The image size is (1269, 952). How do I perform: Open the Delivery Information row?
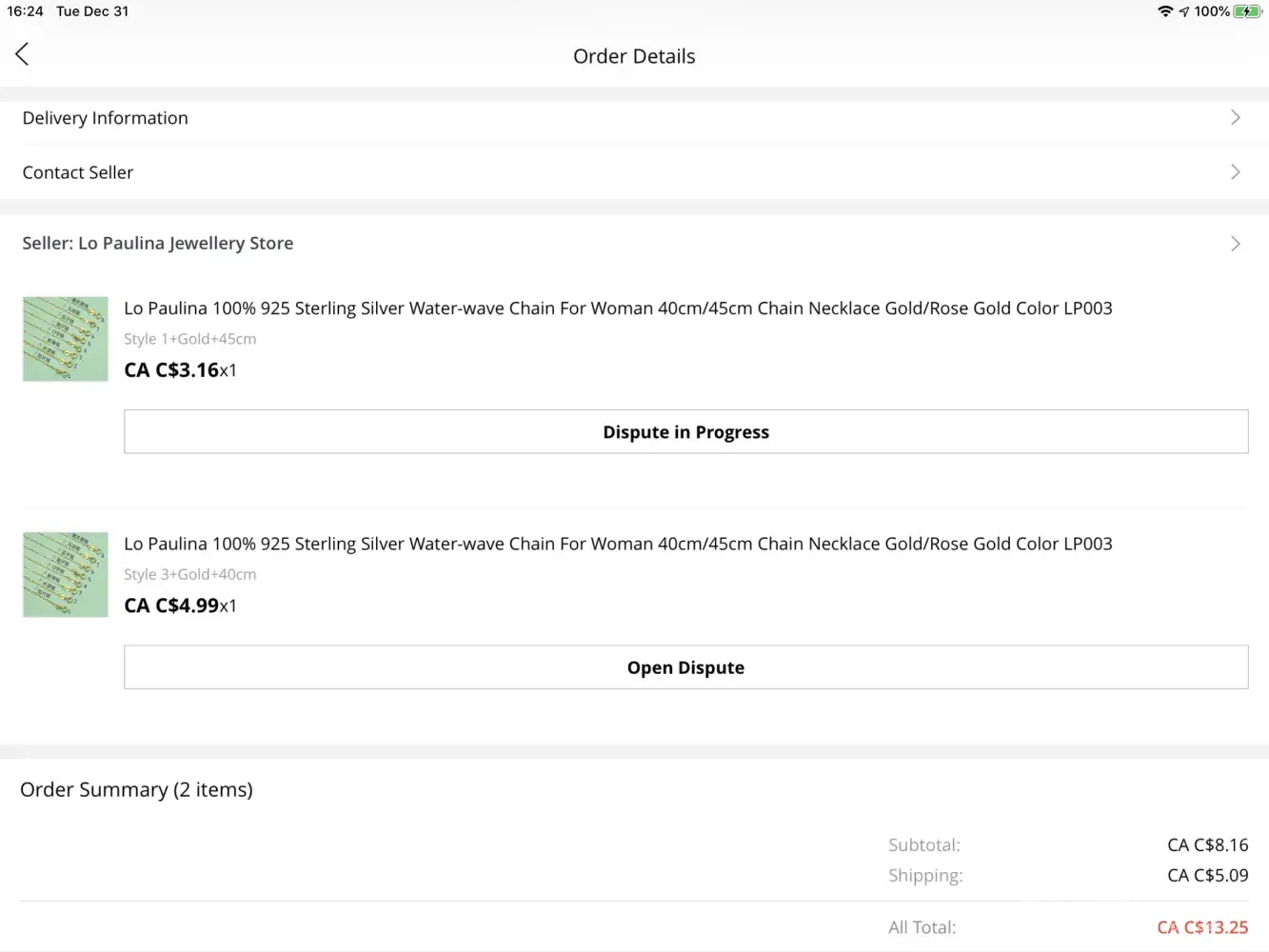(106, 118)
